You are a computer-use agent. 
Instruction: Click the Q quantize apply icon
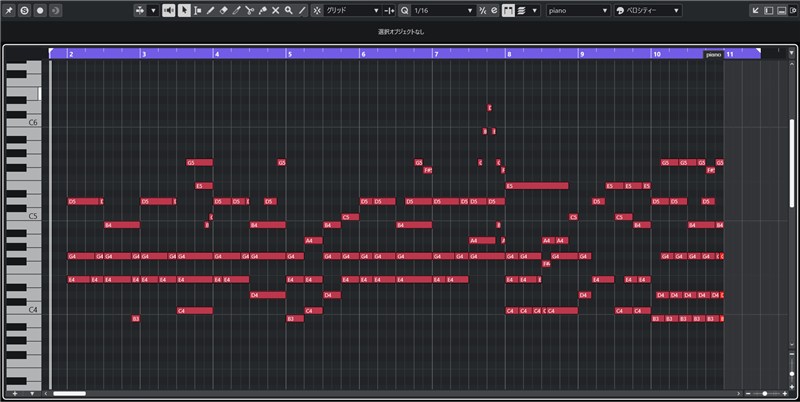pyautogui.click(x=405, y=10)
